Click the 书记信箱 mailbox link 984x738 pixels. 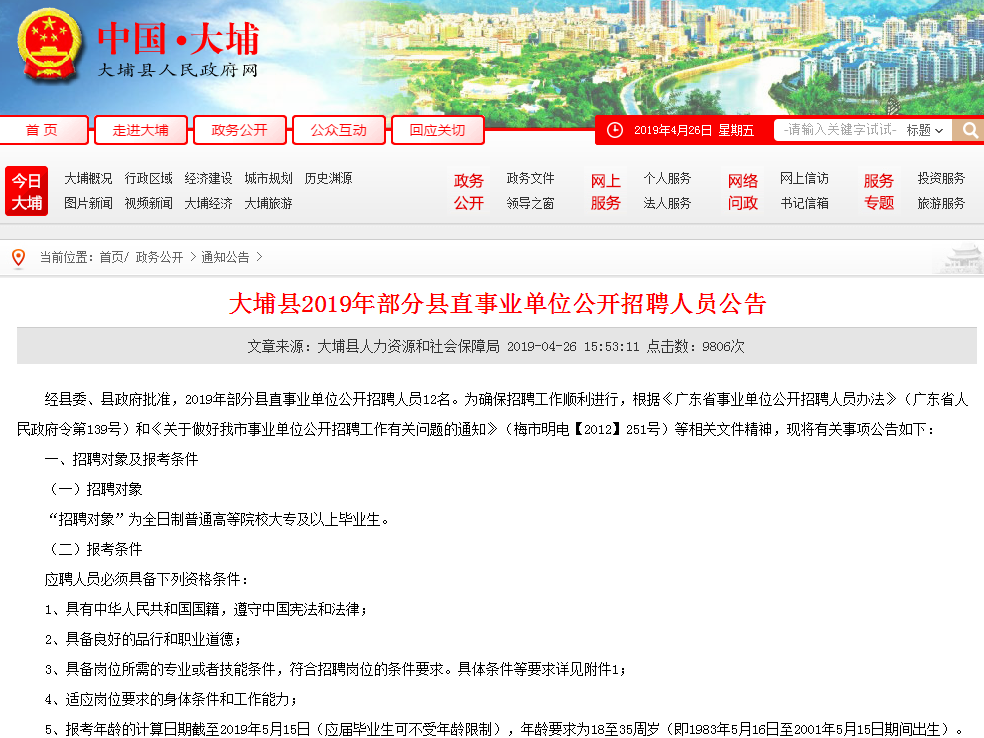804,202
